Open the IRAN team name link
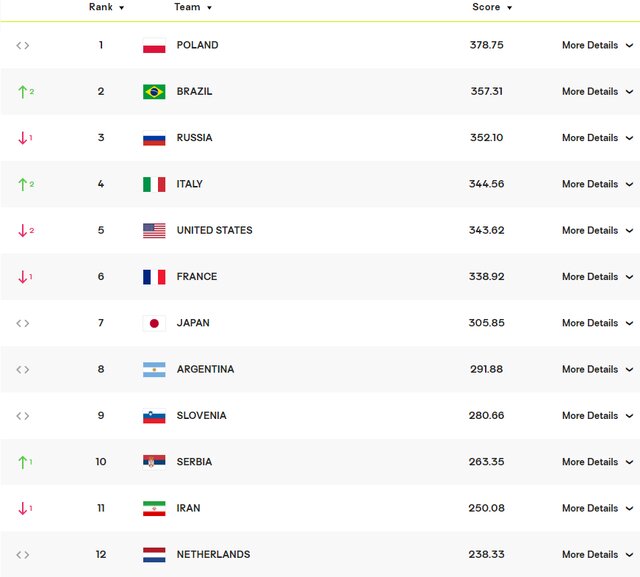The width and height of the screenshot is (640, 577). click(x=188, y=508)
